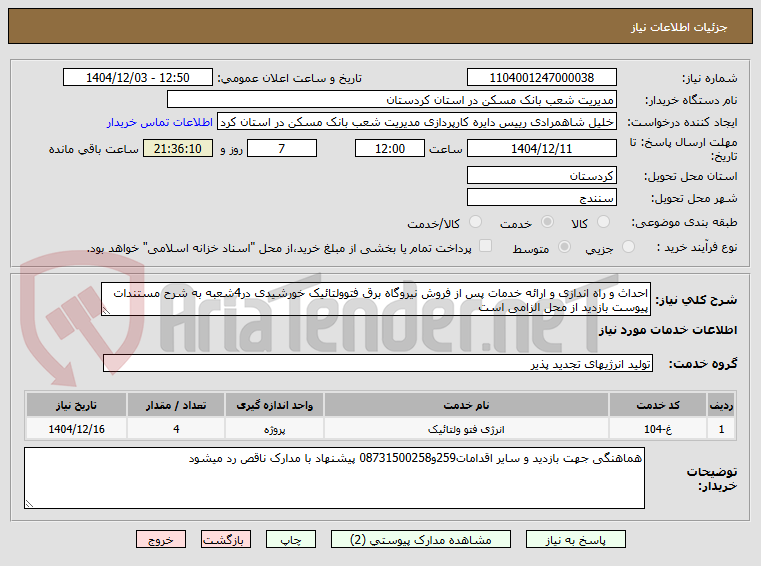Click the deadline time field 12:00
Screen dimensions: 761x566
tap(390, 148)
